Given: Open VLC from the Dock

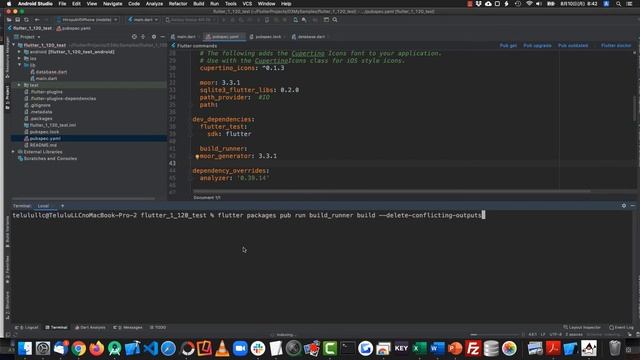Looking at the screenshot, I should 222,349.
